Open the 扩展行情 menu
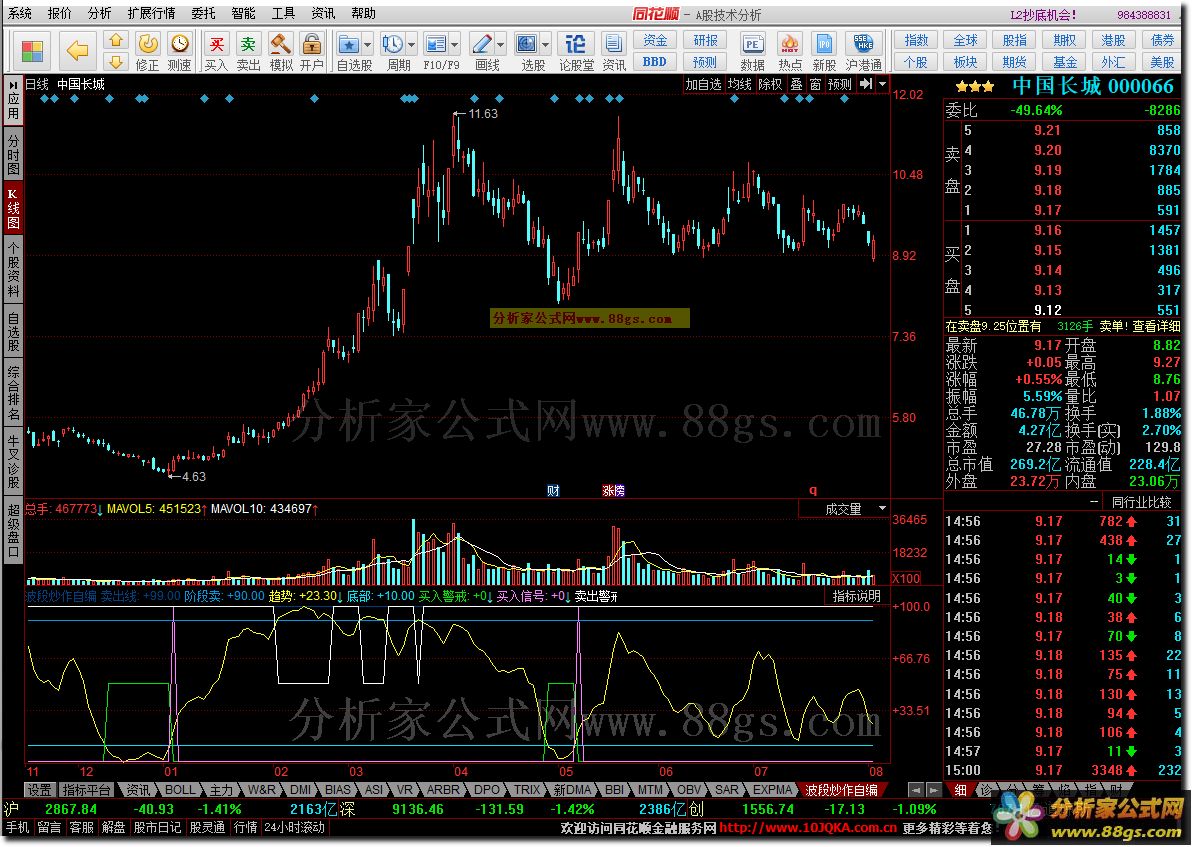 [151, 13]
